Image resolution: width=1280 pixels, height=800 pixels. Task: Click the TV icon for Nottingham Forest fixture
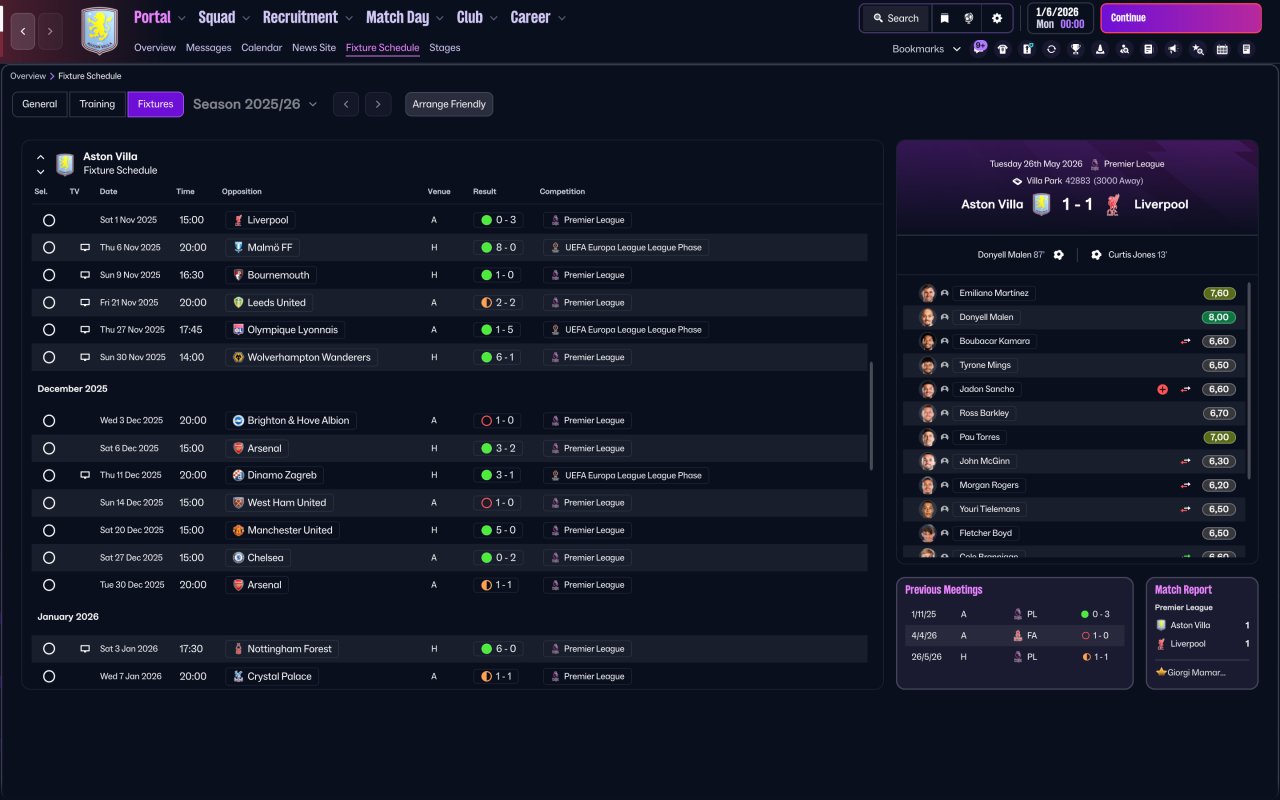[85, 649]
